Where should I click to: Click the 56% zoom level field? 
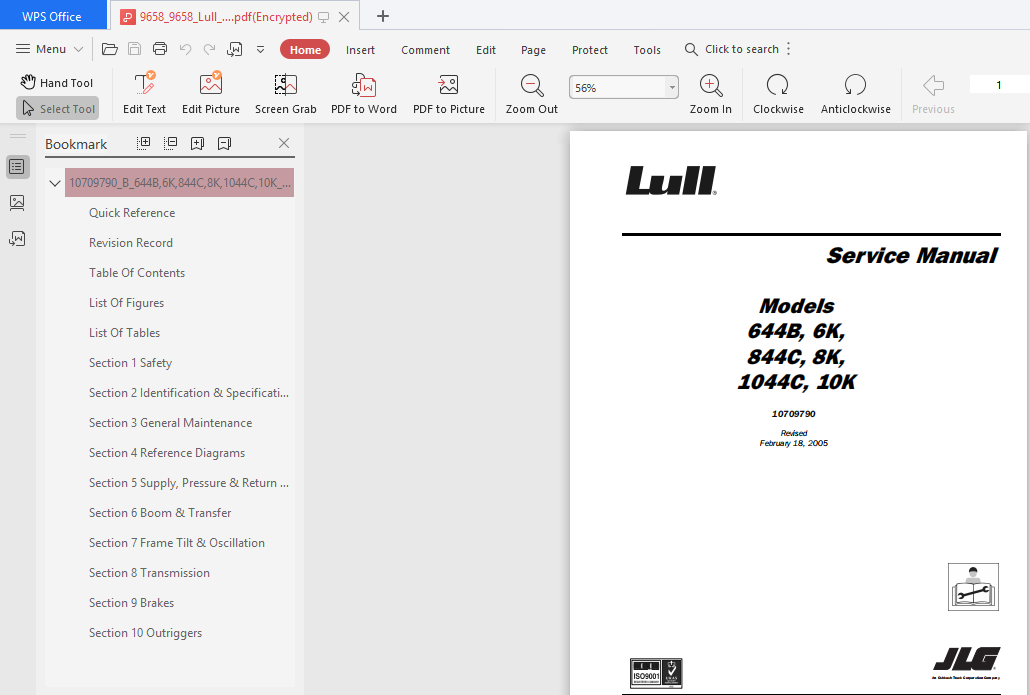(617, 87)
